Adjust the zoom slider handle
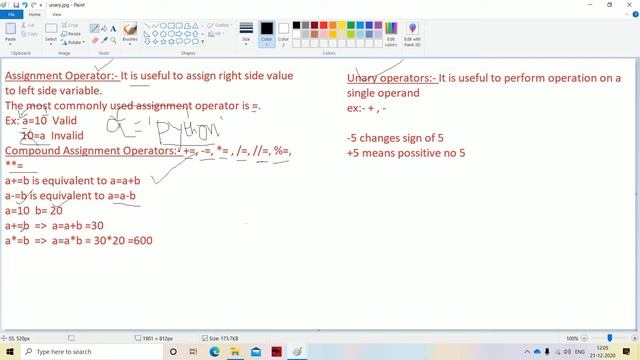Screen dimensions: 640x360 pyautogui.click(x=609, y=338)
